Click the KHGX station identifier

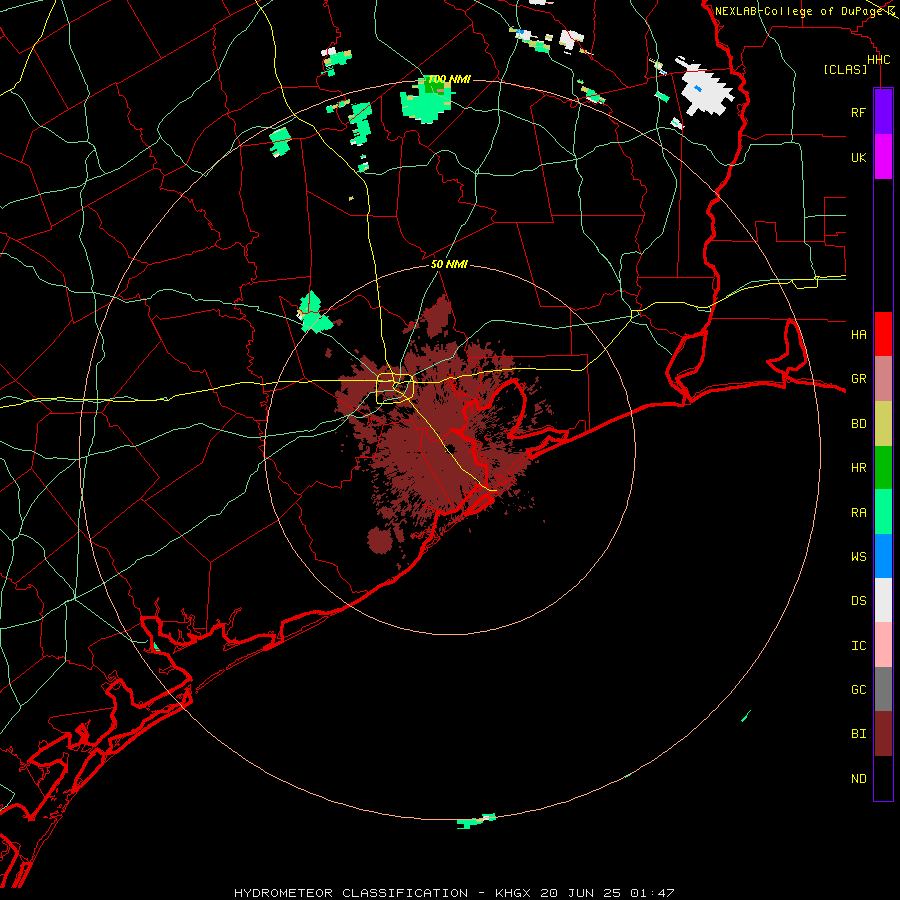(513, 893)
